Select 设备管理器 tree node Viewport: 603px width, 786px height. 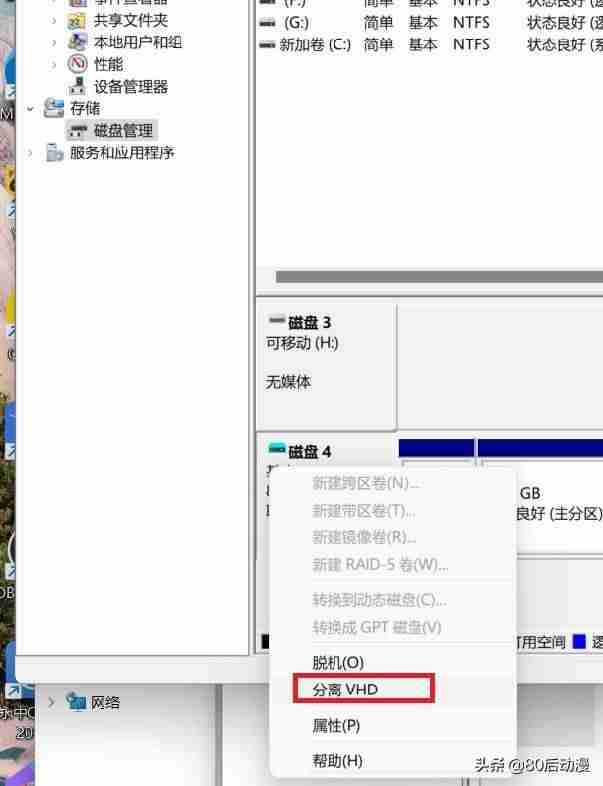[131, 87]
